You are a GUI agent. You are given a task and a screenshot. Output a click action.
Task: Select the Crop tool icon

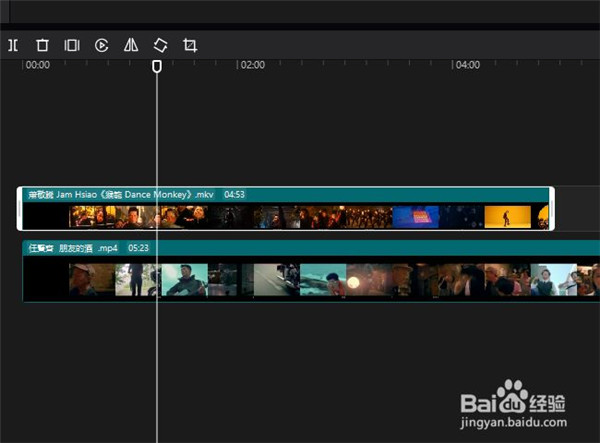pyautogui.click(x=189, y=45)
